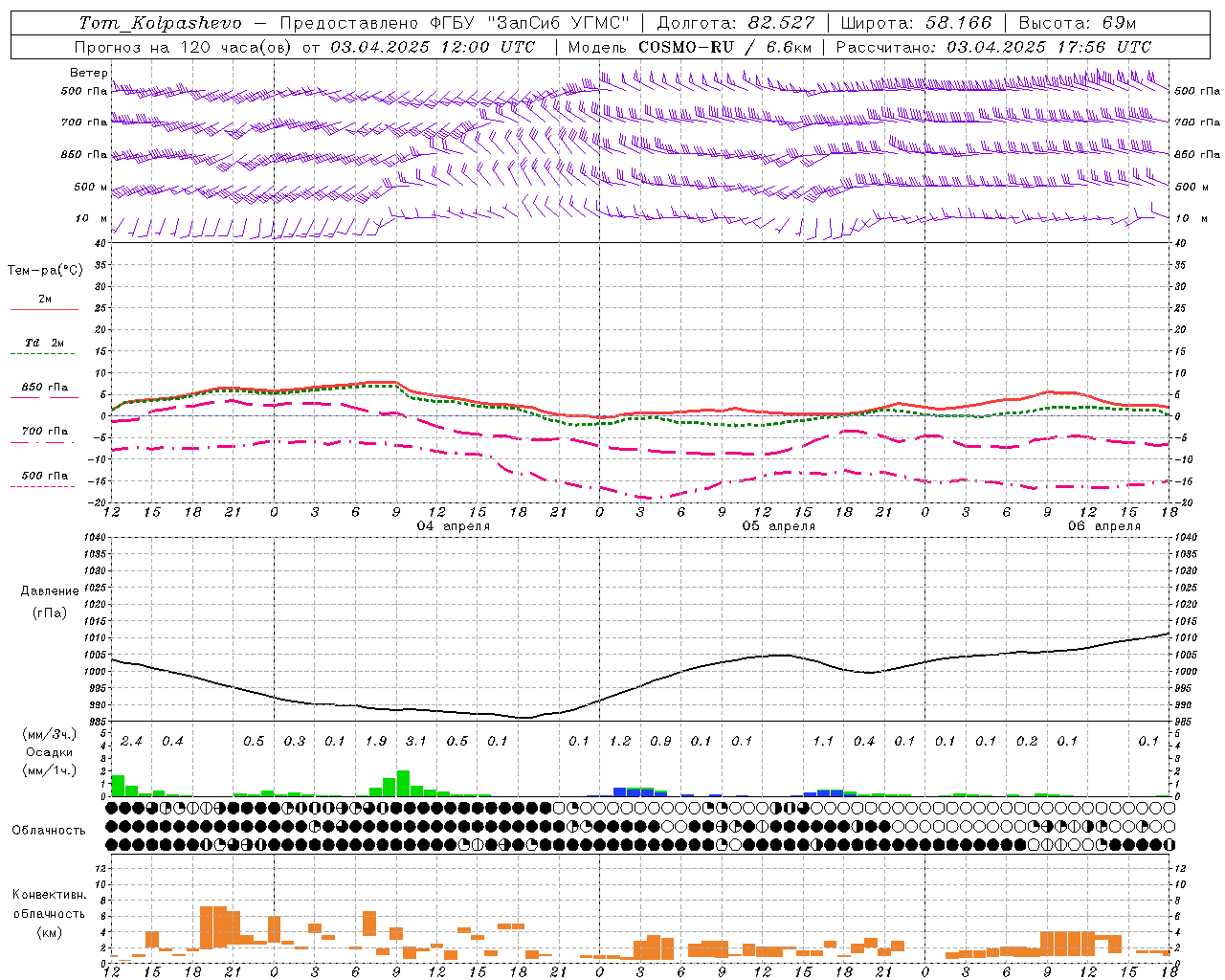
Task: Click the 'Модель COSMO-RU / 6.6км' model label
Action: click(690, 47)
